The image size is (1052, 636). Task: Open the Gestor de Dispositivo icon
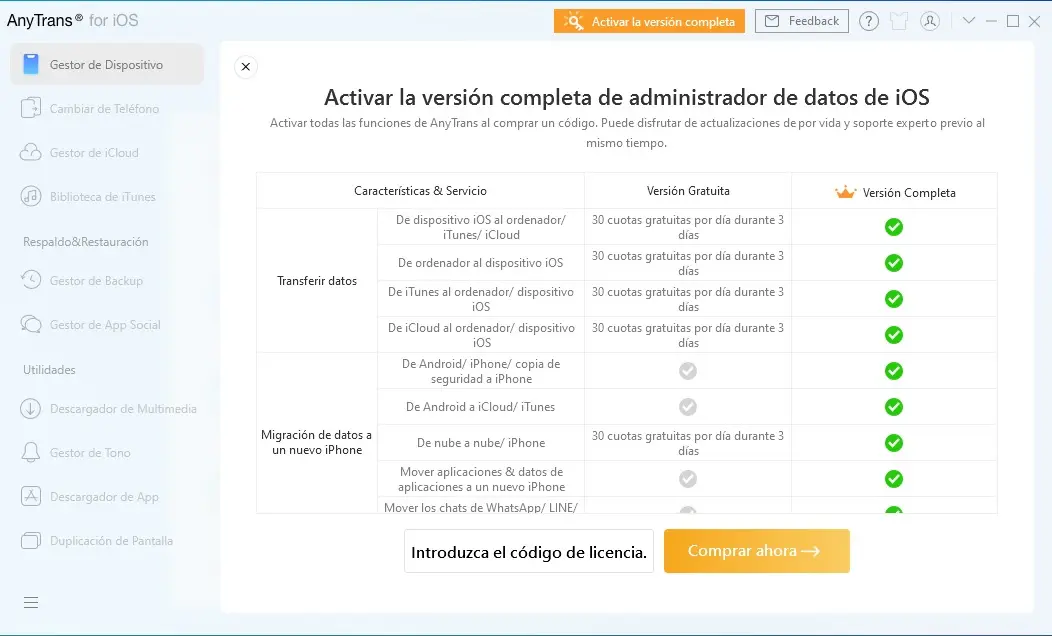coord(31,64)
